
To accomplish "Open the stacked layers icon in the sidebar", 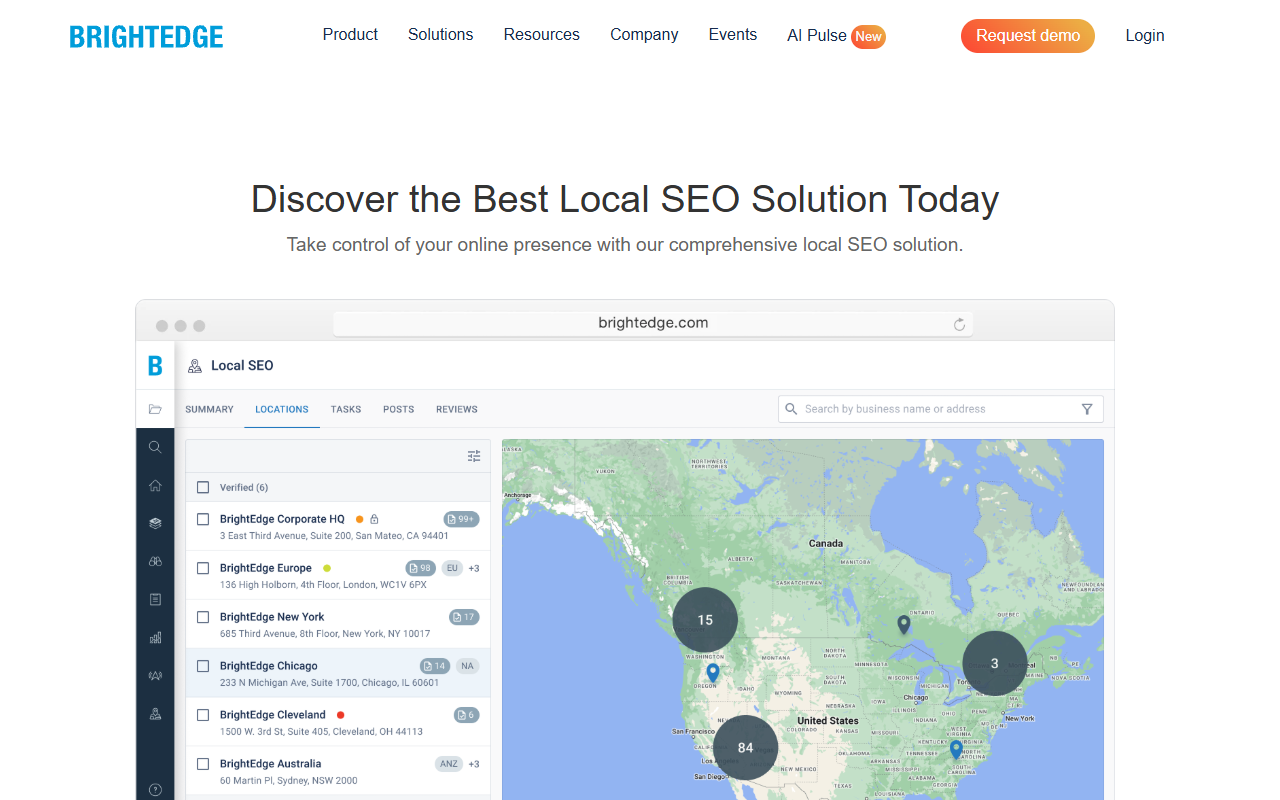I will pos(155,523).
